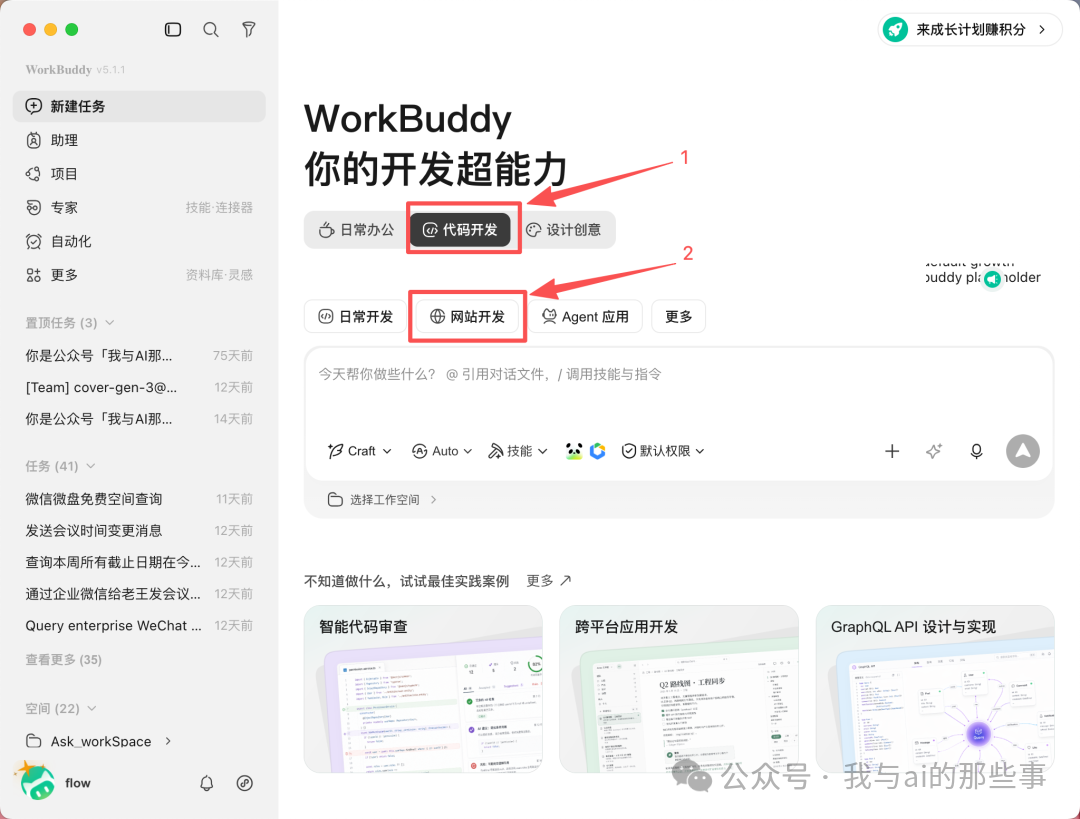Toggle the sidebar panel icon
This screenshot has width=1080, height=819.
[x=173, y=30]
